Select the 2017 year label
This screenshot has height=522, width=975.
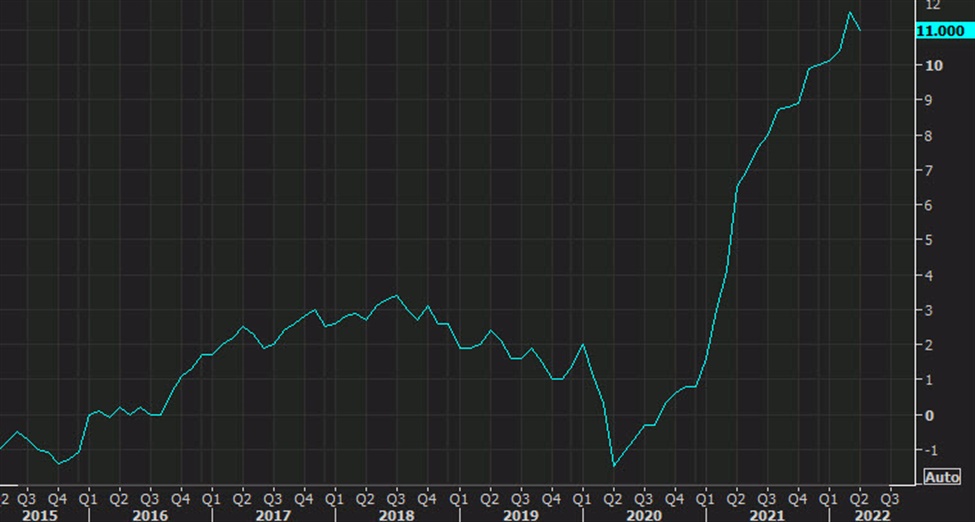(x=273, y=516)
